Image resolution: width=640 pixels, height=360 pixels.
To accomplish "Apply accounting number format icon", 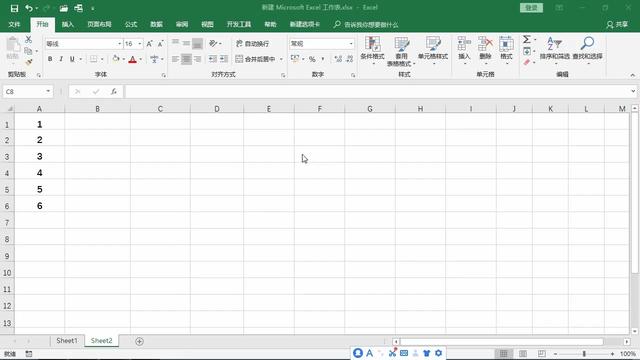I will click(295, 59).
